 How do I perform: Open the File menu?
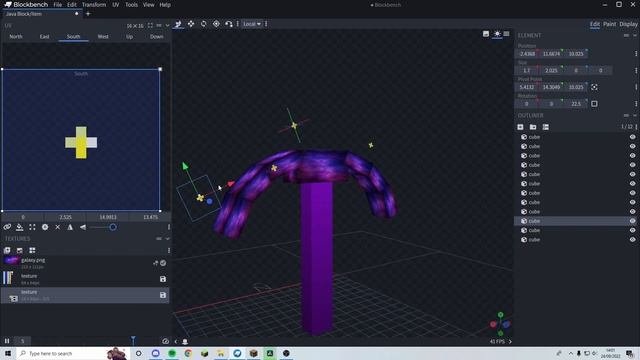[x=58, y=5]
